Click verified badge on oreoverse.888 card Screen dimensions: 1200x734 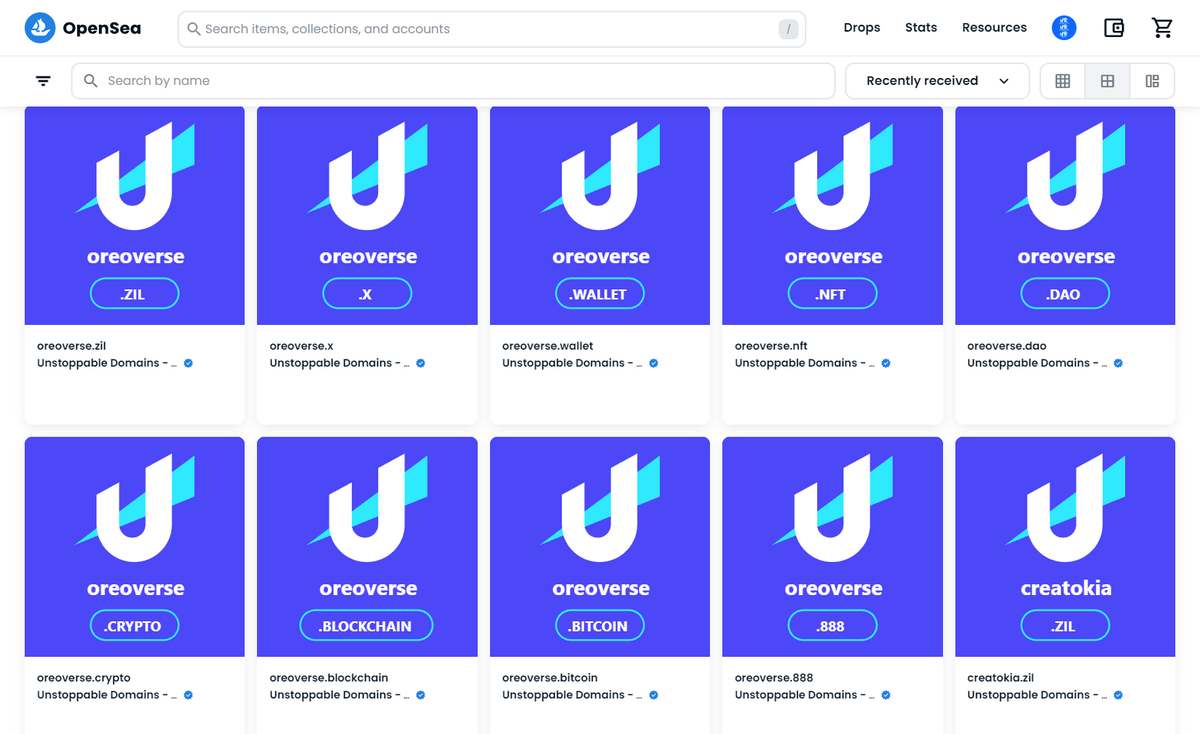(886, 695)
